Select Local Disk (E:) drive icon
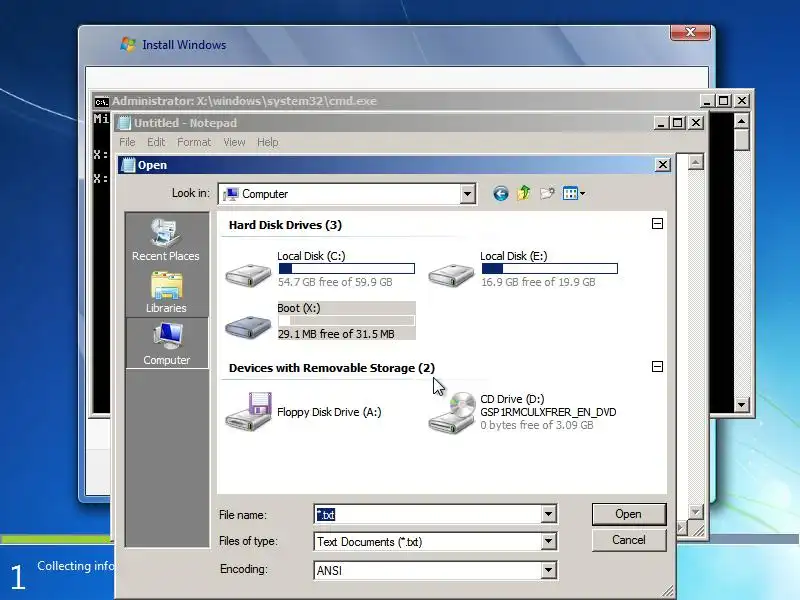800x600 pixels. click(451, 275)
